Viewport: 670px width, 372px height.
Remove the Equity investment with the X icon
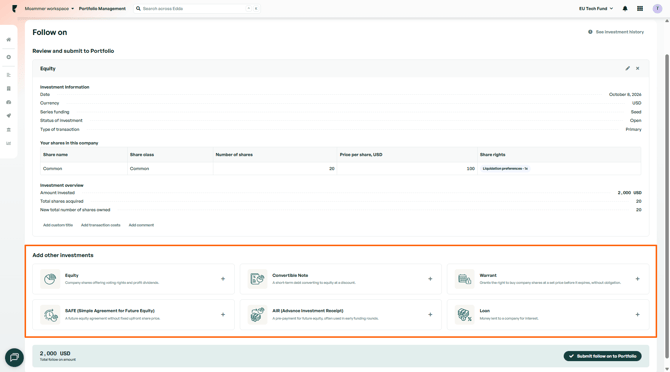(638, 68)
